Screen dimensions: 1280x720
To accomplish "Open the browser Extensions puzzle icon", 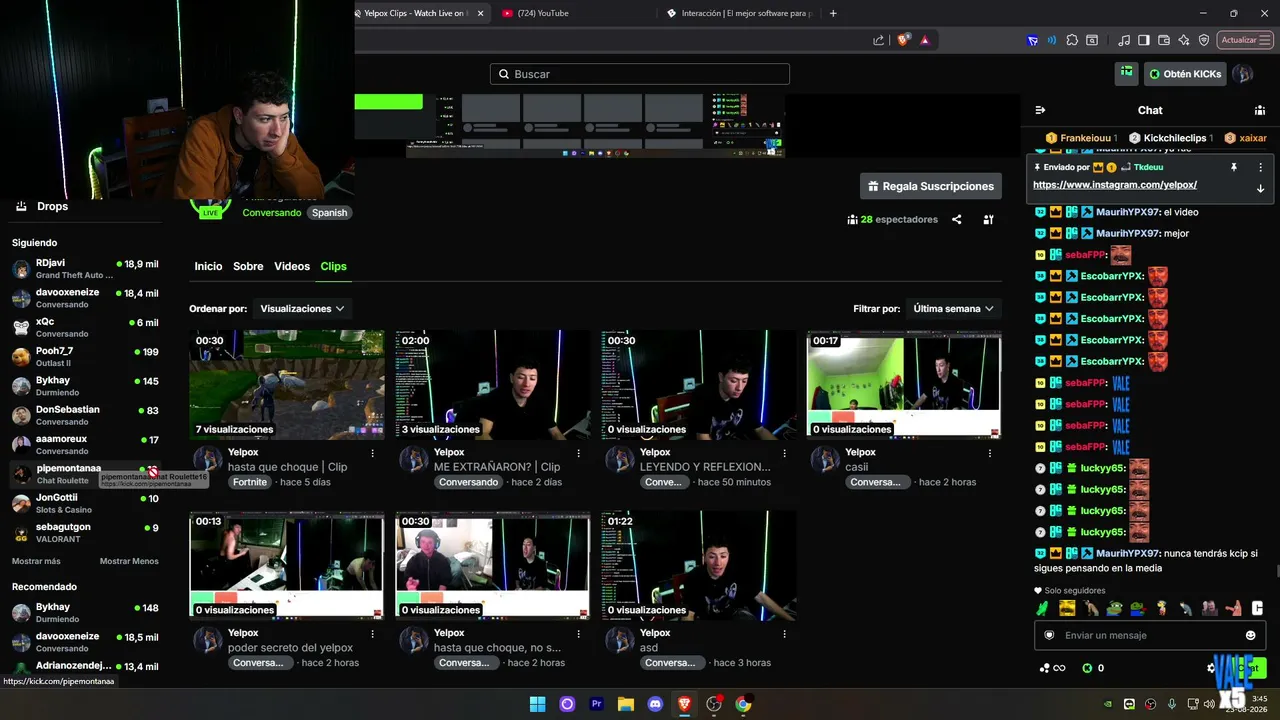I will coord(1071,40).
